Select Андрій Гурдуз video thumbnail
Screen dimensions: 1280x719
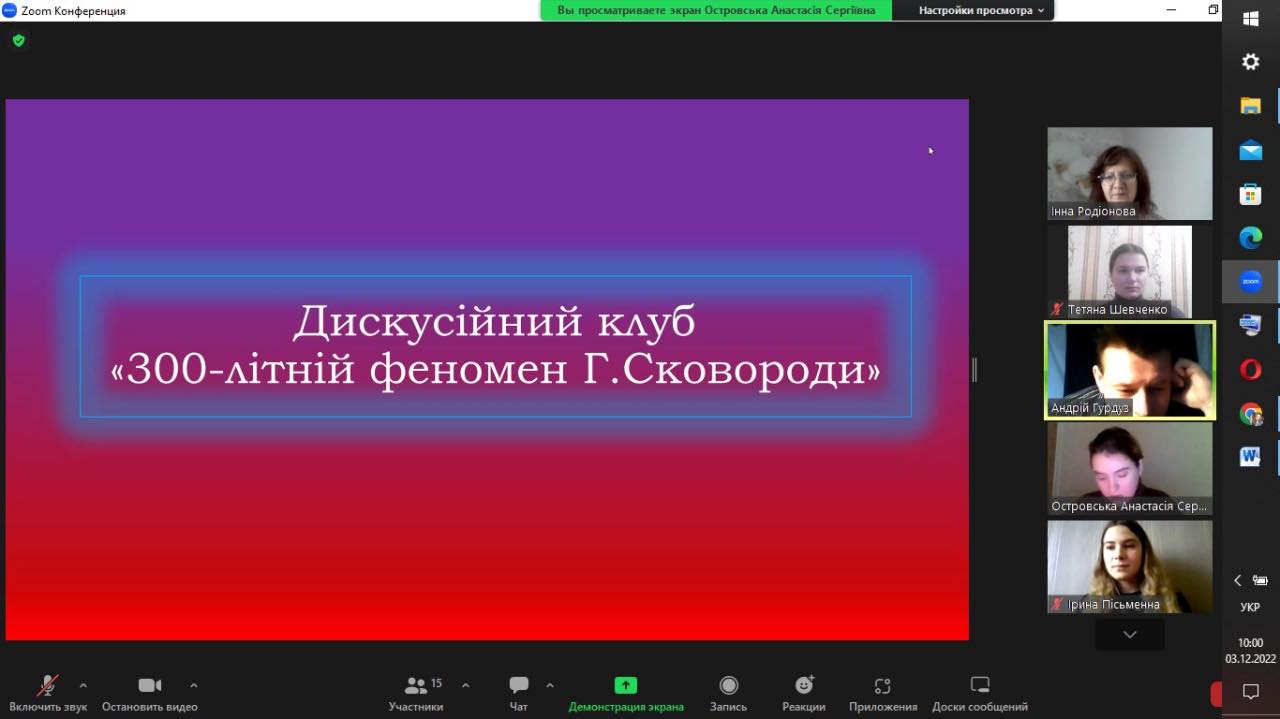point(1129,370)
